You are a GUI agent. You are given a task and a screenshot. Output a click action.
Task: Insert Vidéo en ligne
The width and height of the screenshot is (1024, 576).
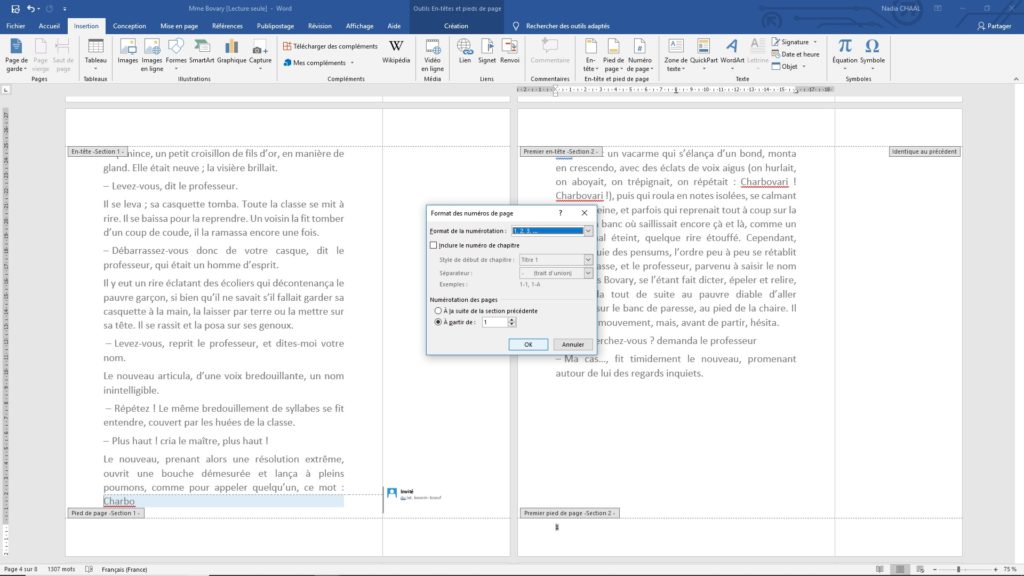pos(432,55)
